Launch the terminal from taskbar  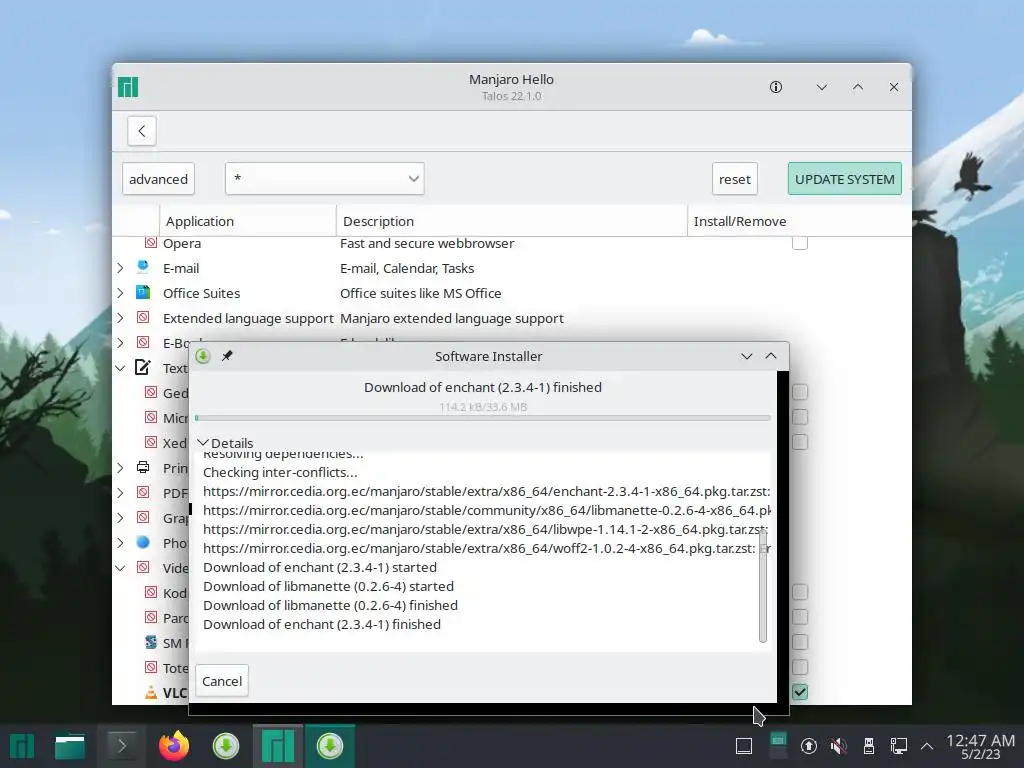tap(122, 746)
